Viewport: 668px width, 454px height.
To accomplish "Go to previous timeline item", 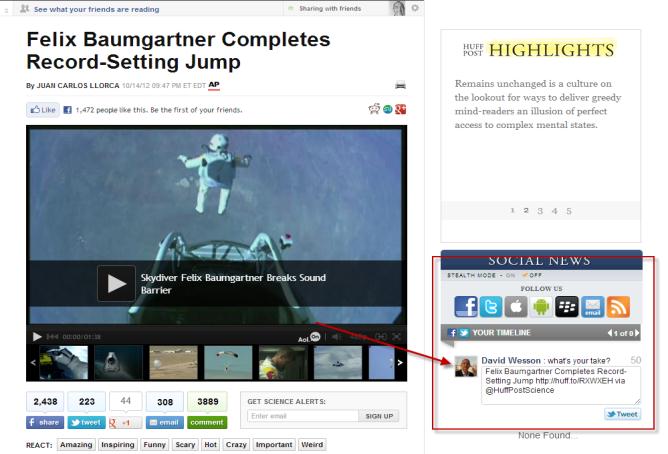I will coord(610,333).
